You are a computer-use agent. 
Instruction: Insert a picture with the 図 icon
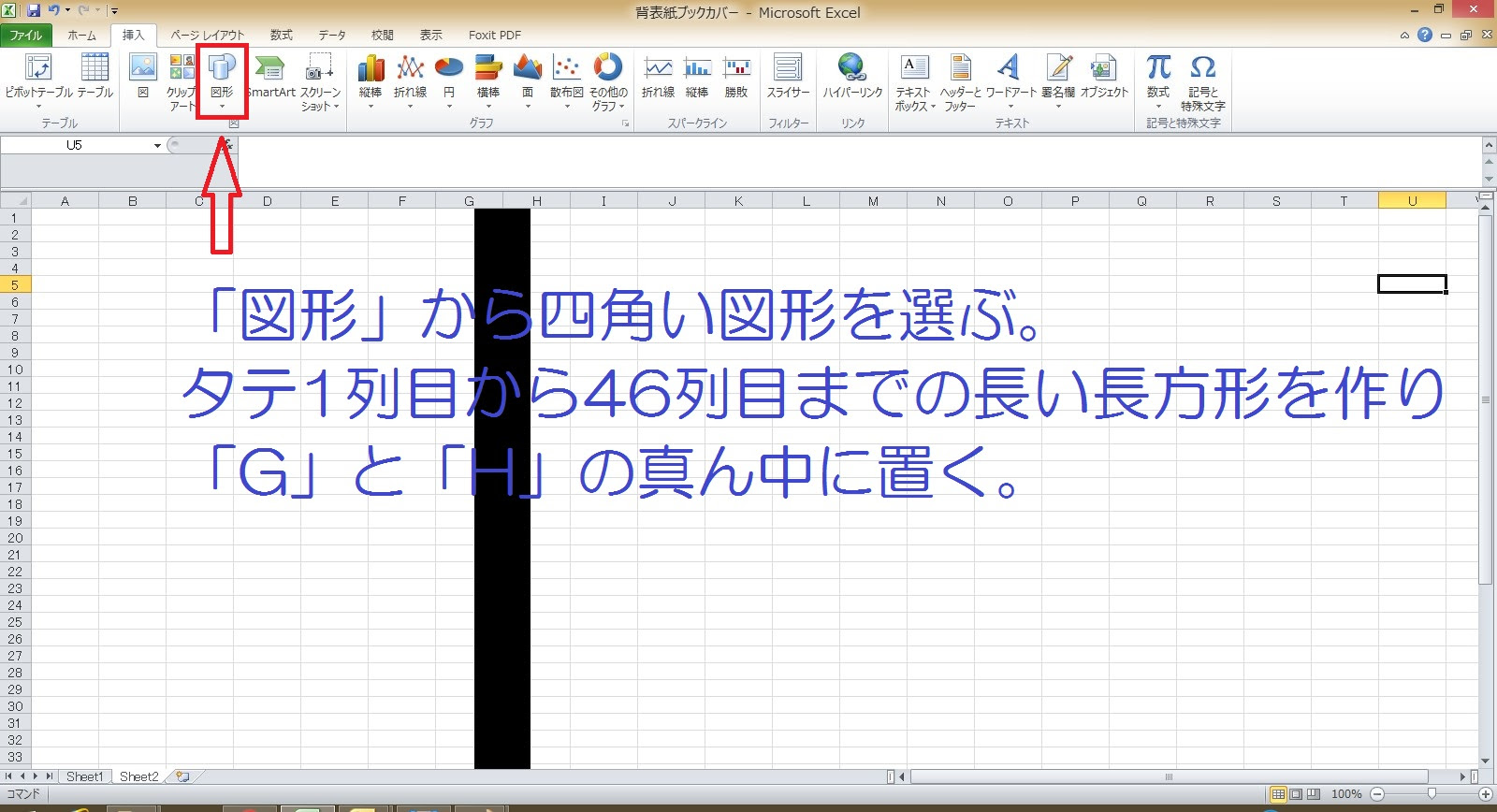pos(142,77)
